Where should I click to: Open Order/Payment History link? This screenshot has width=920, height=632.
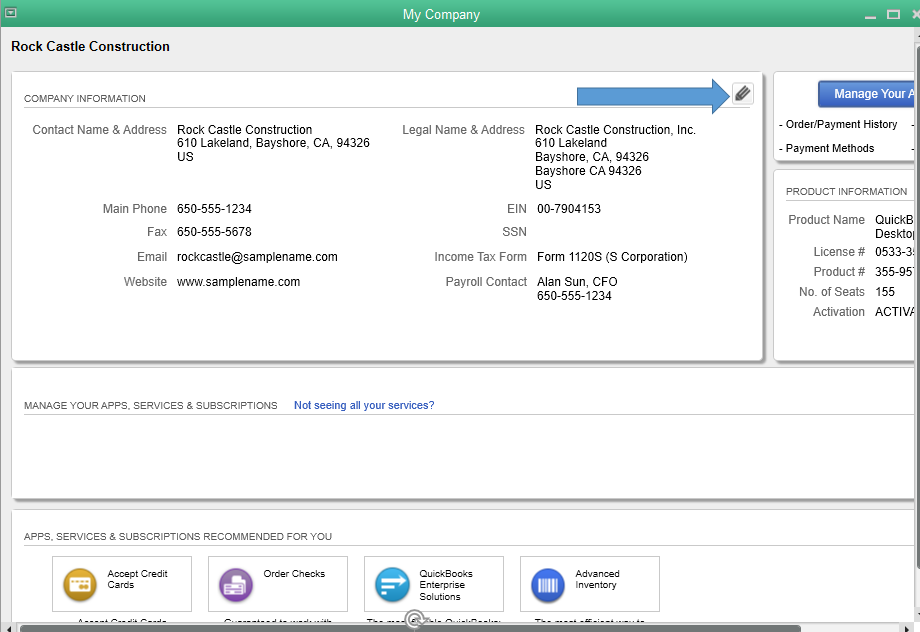click(841, 124)
